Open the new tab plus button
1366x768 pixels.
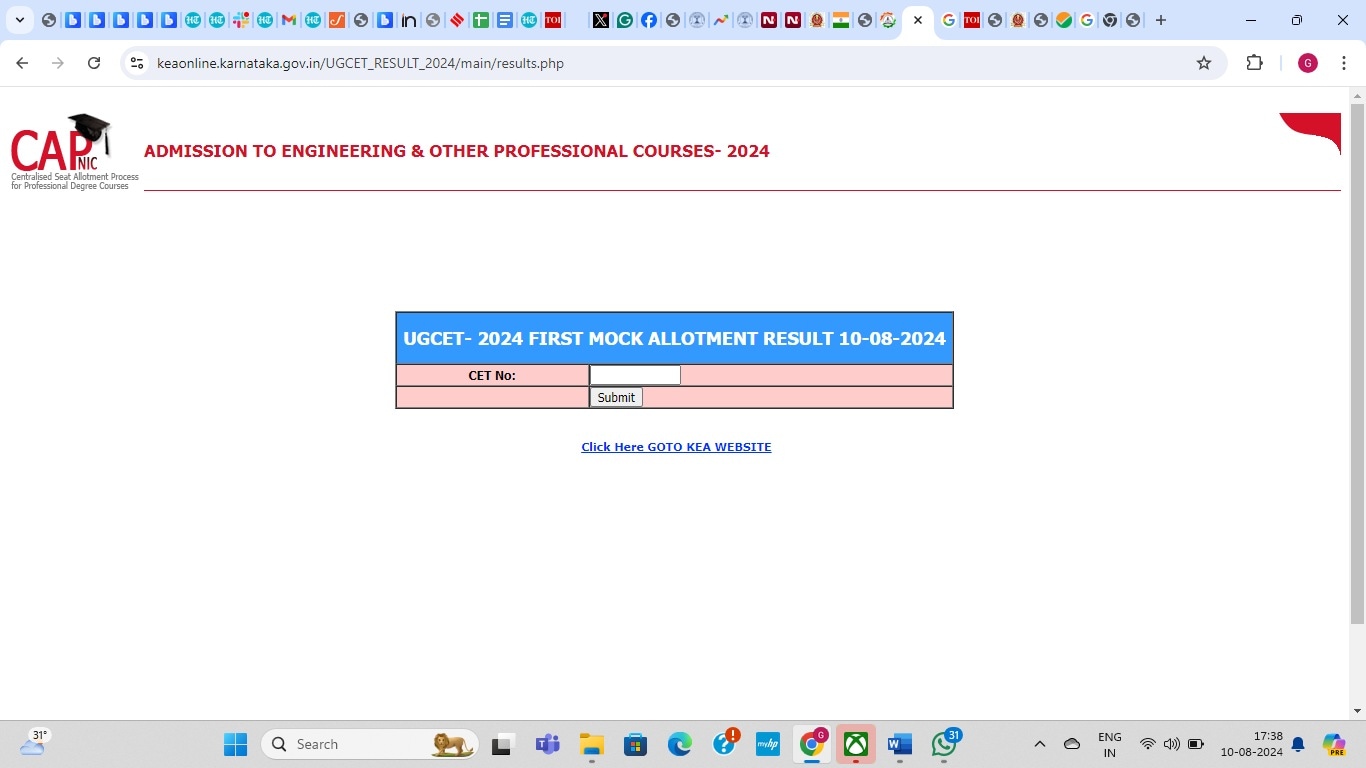pos(1160,20)
